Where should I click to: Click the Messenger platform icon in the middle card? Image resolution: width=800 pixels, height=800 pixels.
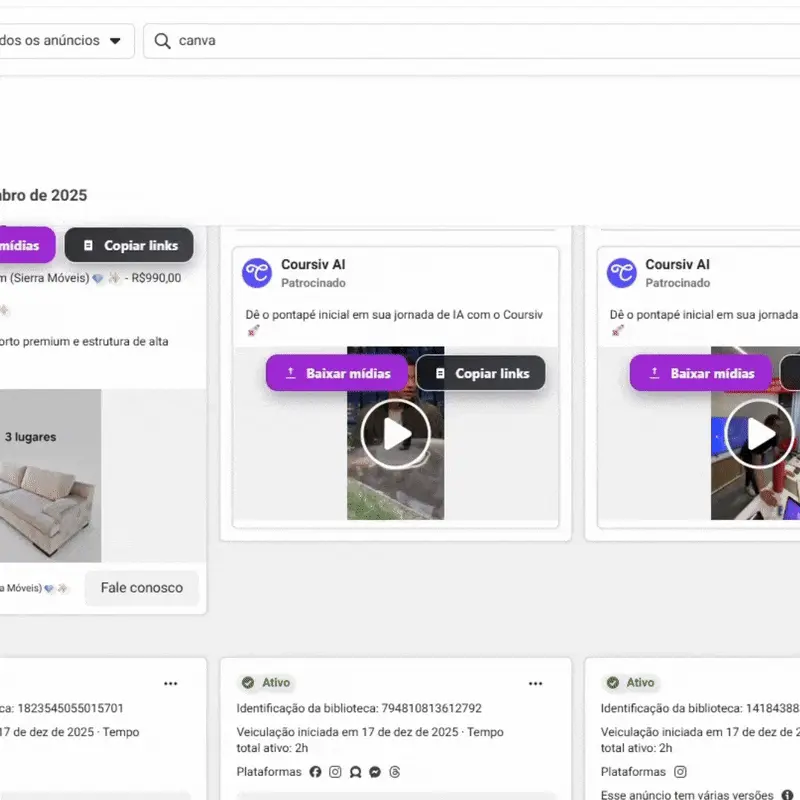[375, 772]
